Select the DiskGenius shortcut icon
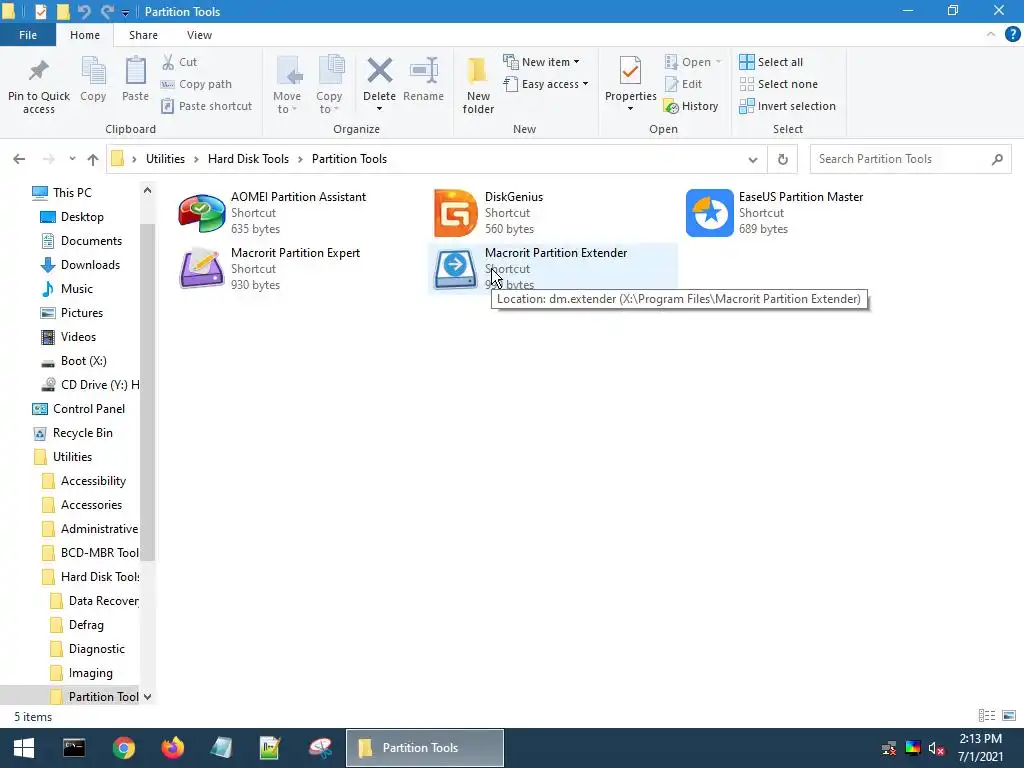The height and width of the screenshot is (768, 1024). click(x=456, y=213)
